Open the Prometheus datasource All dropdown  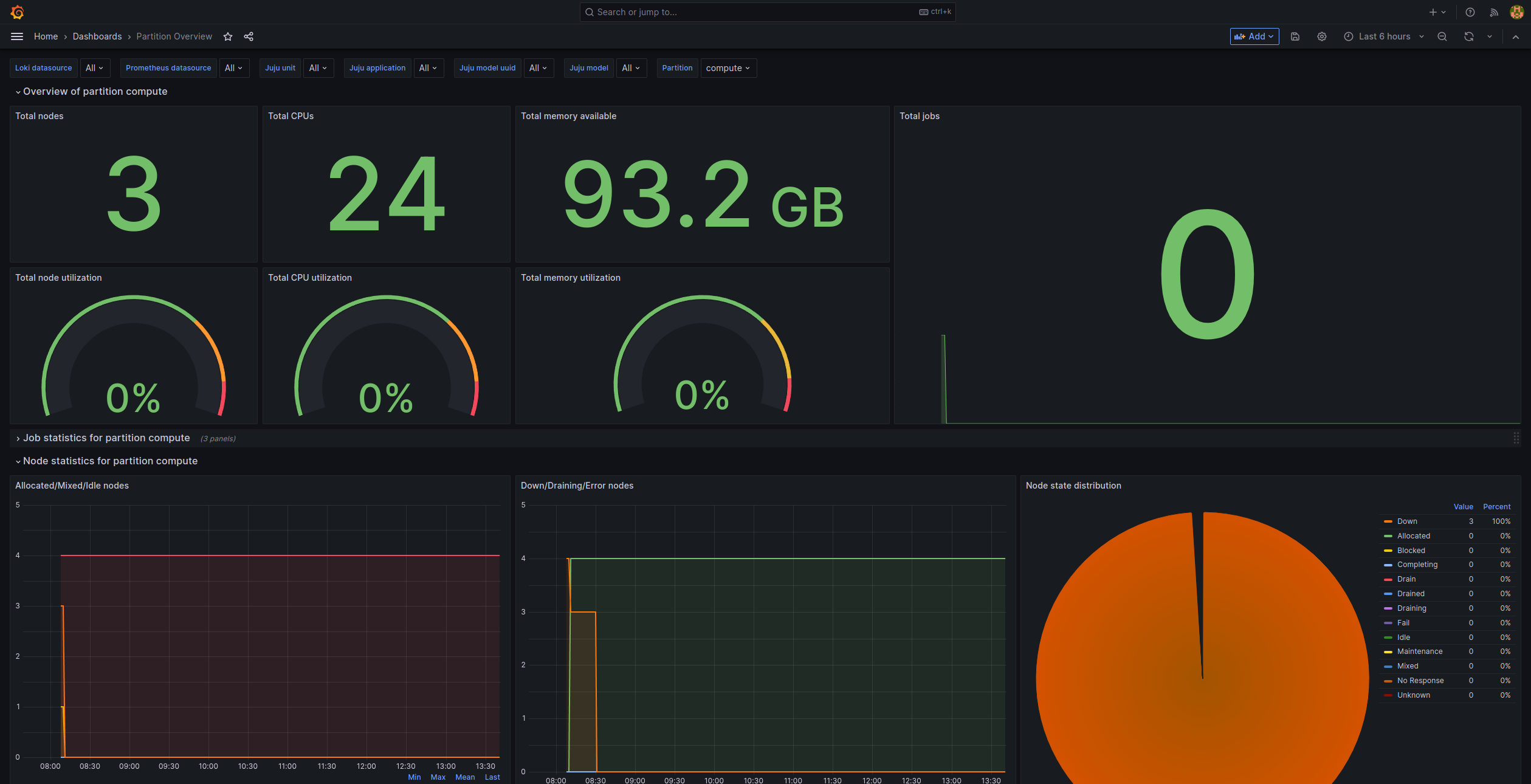point(234,68)
